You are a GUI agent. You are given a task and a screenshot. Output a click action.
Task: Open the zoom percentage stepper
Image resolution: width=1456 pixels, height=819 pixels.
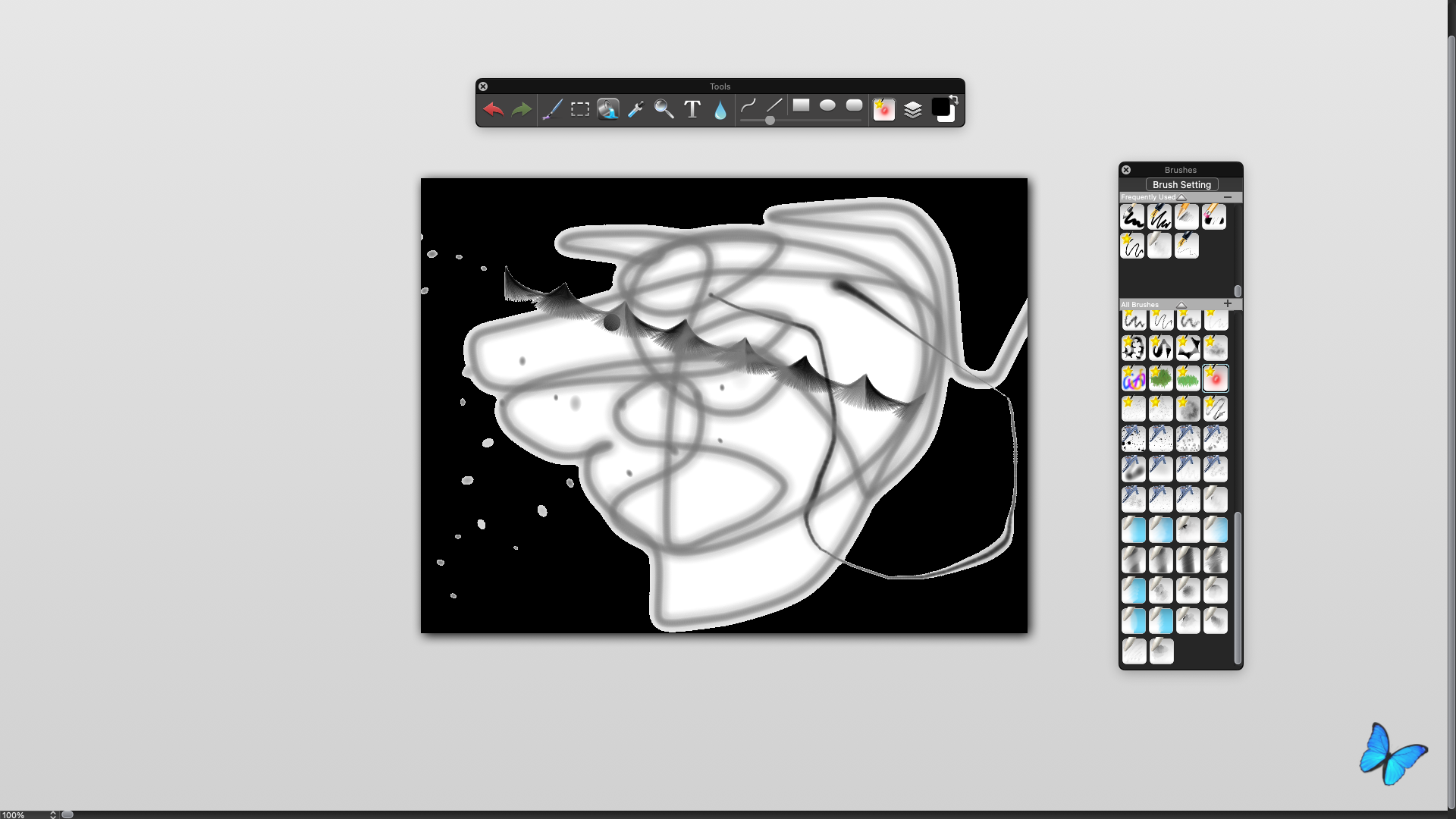point(53,814)
